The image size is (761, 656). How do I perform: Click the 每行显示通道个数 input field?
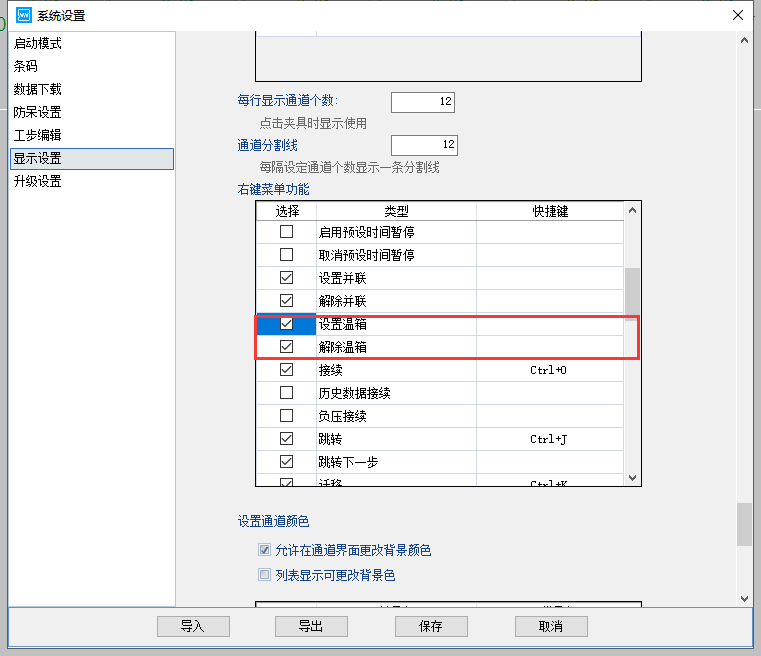click(x=423, y=102)
